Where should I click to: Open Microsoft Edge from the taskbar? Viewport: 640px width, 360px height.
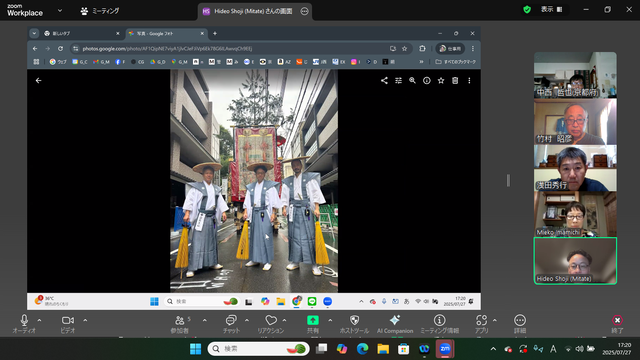362,349
